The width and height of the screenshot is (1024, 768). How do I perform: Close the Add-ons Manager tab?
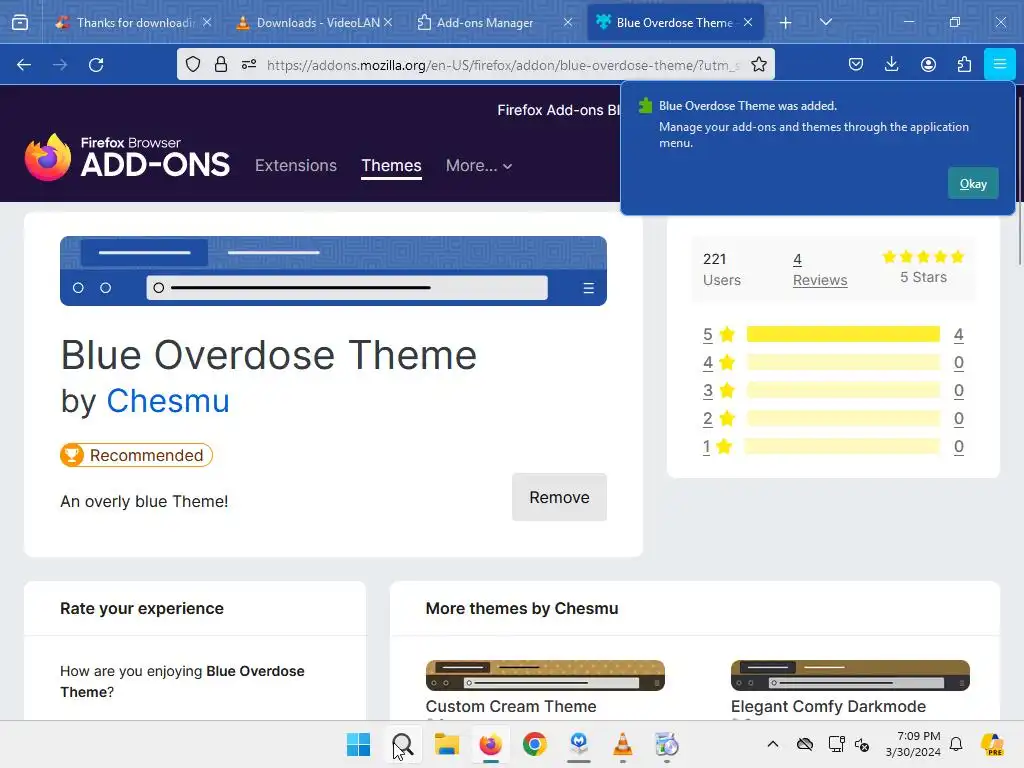point(568,22)
